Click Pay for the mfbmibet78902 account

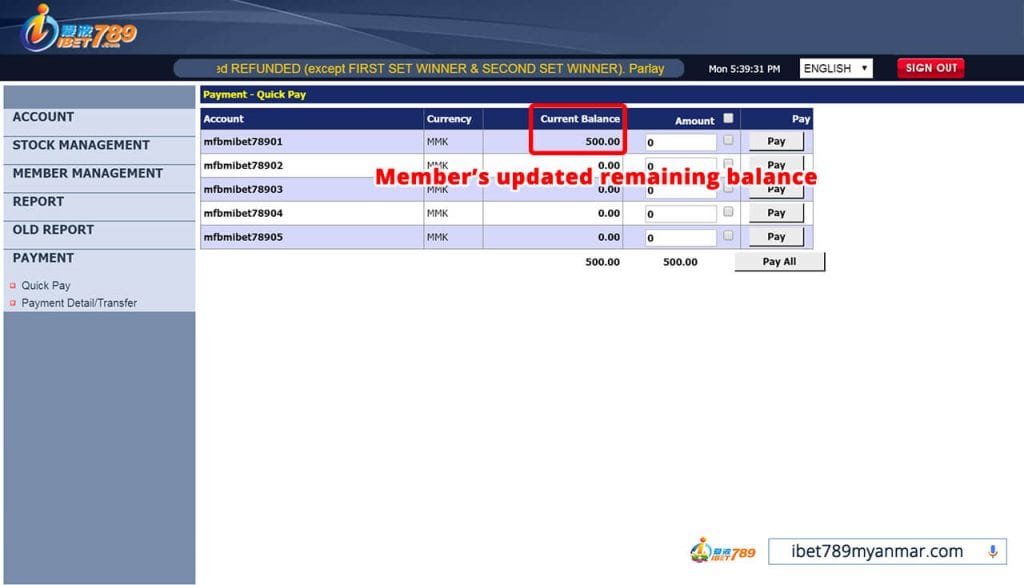[x=777, y=165]
